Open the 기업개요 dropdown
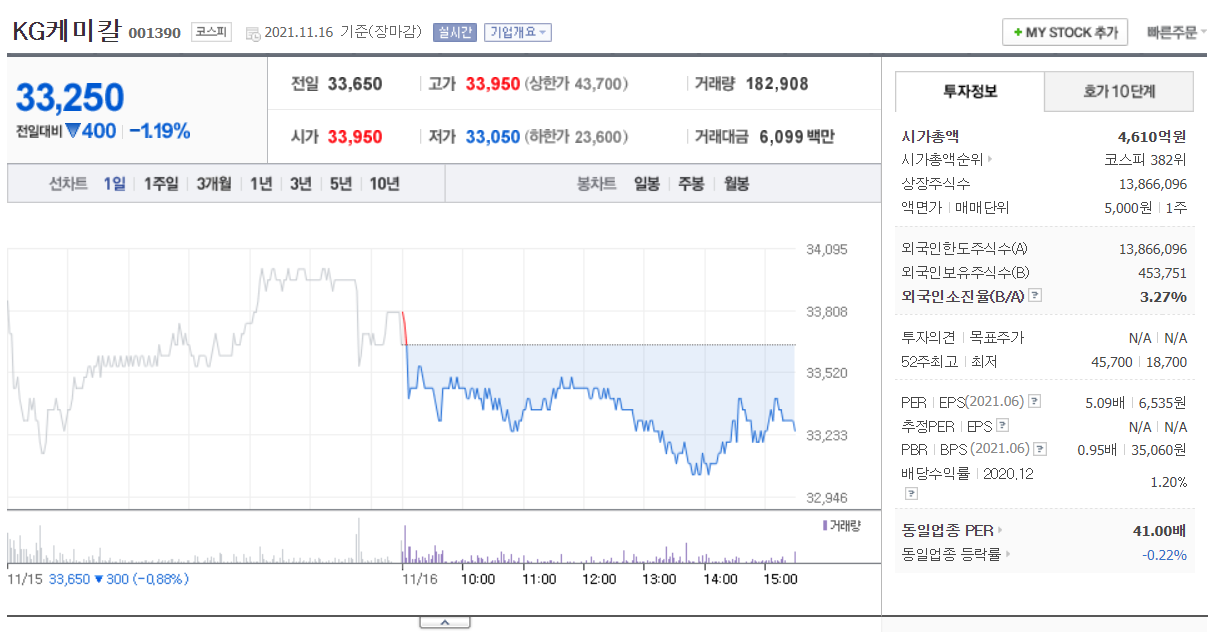This screenshot has height=632, width=1214. tap(518, 32)
